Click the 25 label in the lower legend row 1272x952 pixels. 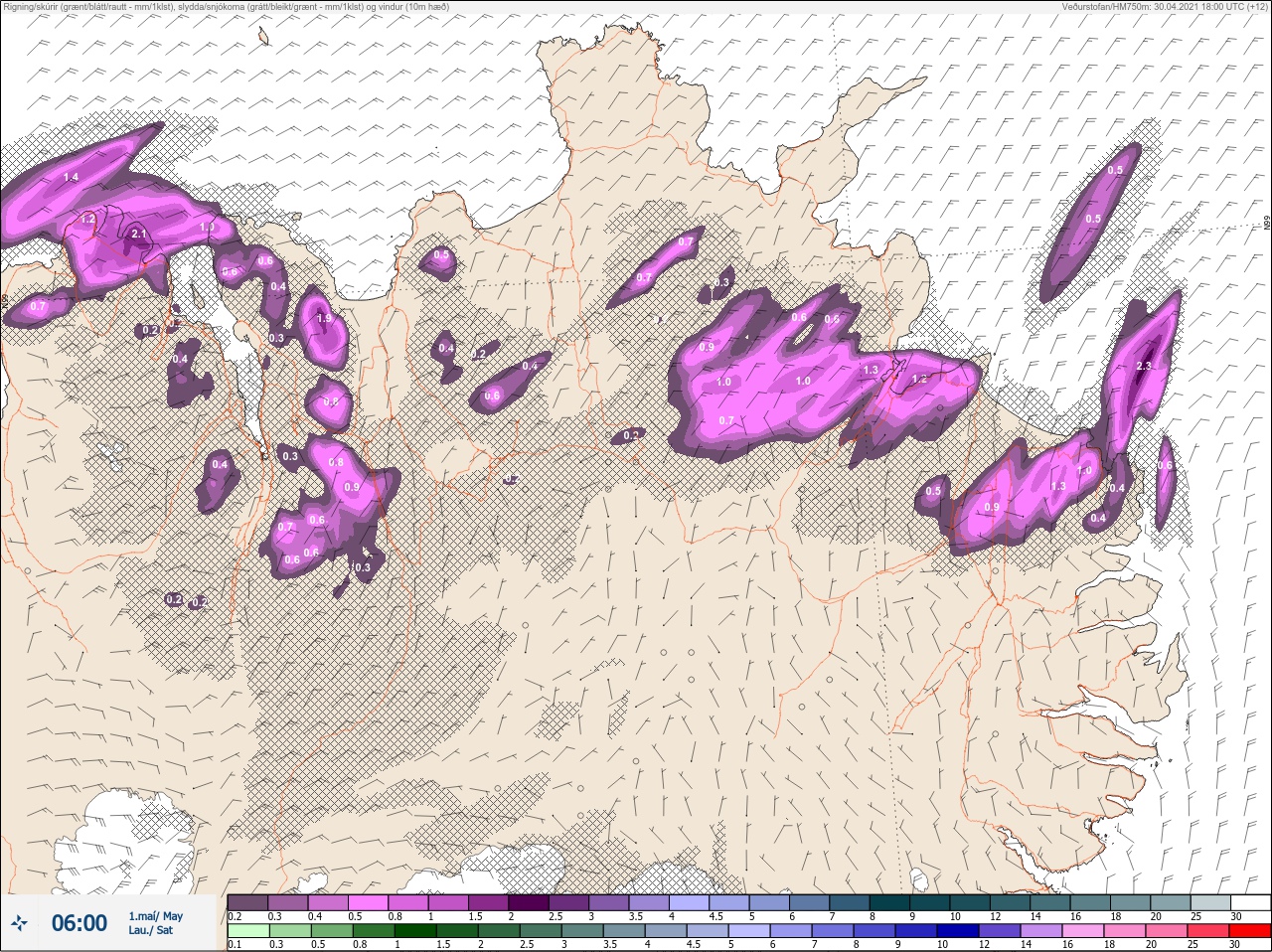pos(1192,944)
